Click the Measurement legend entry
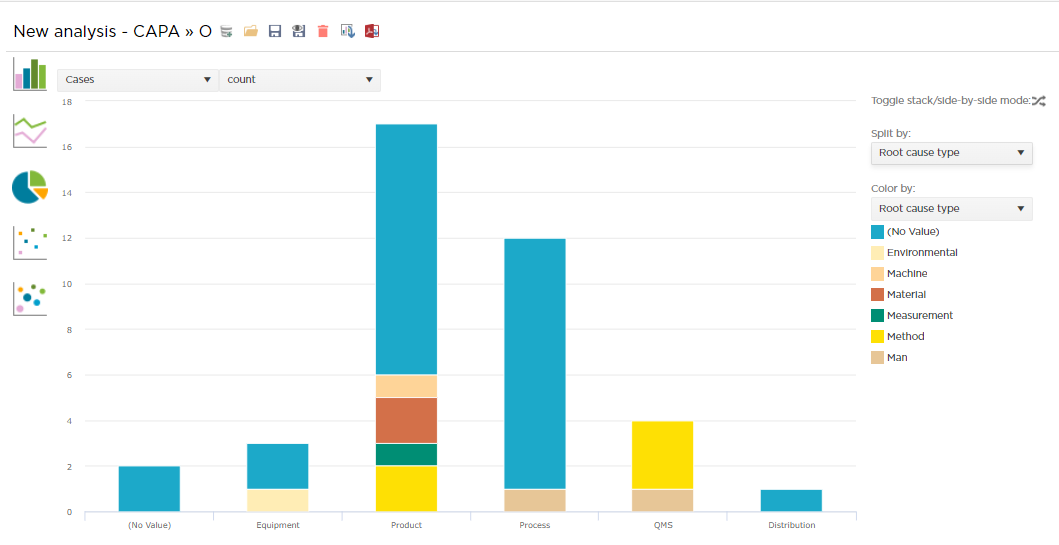Screen dimensions: 1059x545 pyautogui.click(x=919, y=316)
